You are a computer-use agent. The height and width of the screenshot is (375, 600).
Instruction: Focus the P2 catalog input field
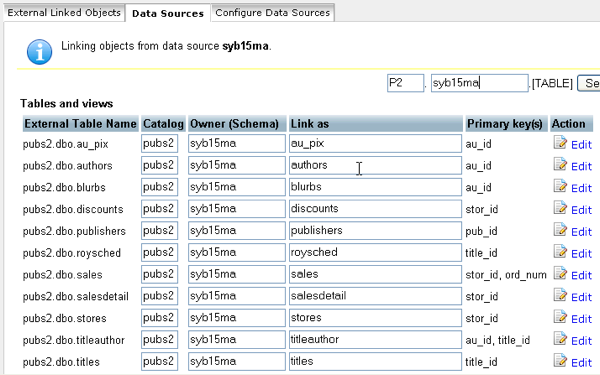[405, 83]
